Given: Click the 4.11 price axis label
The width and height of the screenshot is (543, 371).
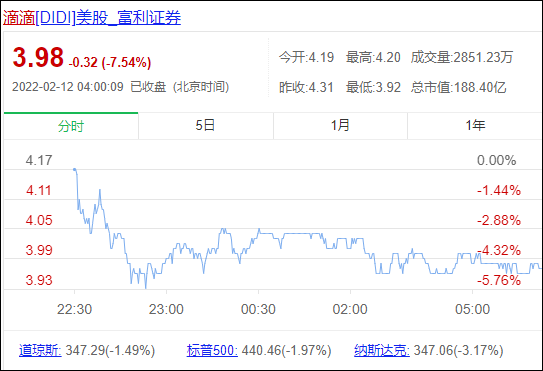Looking at the screenshot, I should 39,190.
